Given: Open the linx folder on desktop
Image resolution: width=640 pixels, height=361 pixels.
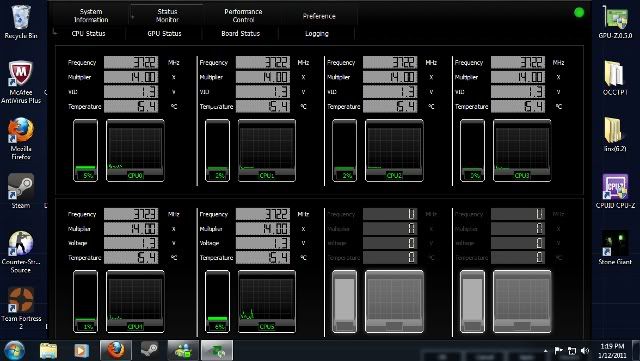Looking at the screenshot, I should coord(615,135).
